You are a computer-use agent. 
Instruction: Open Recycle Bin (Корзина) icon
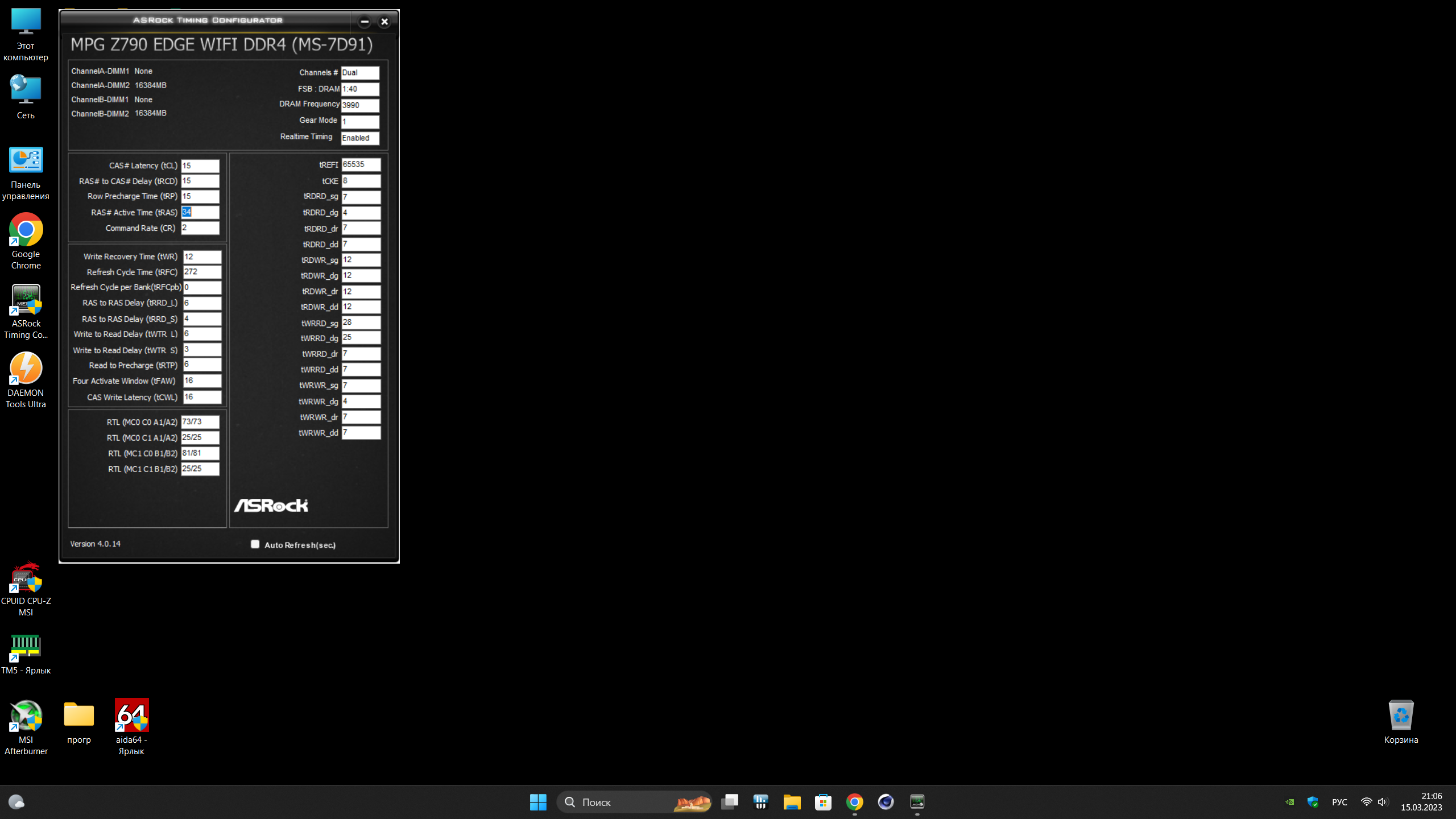point(1400,716)
